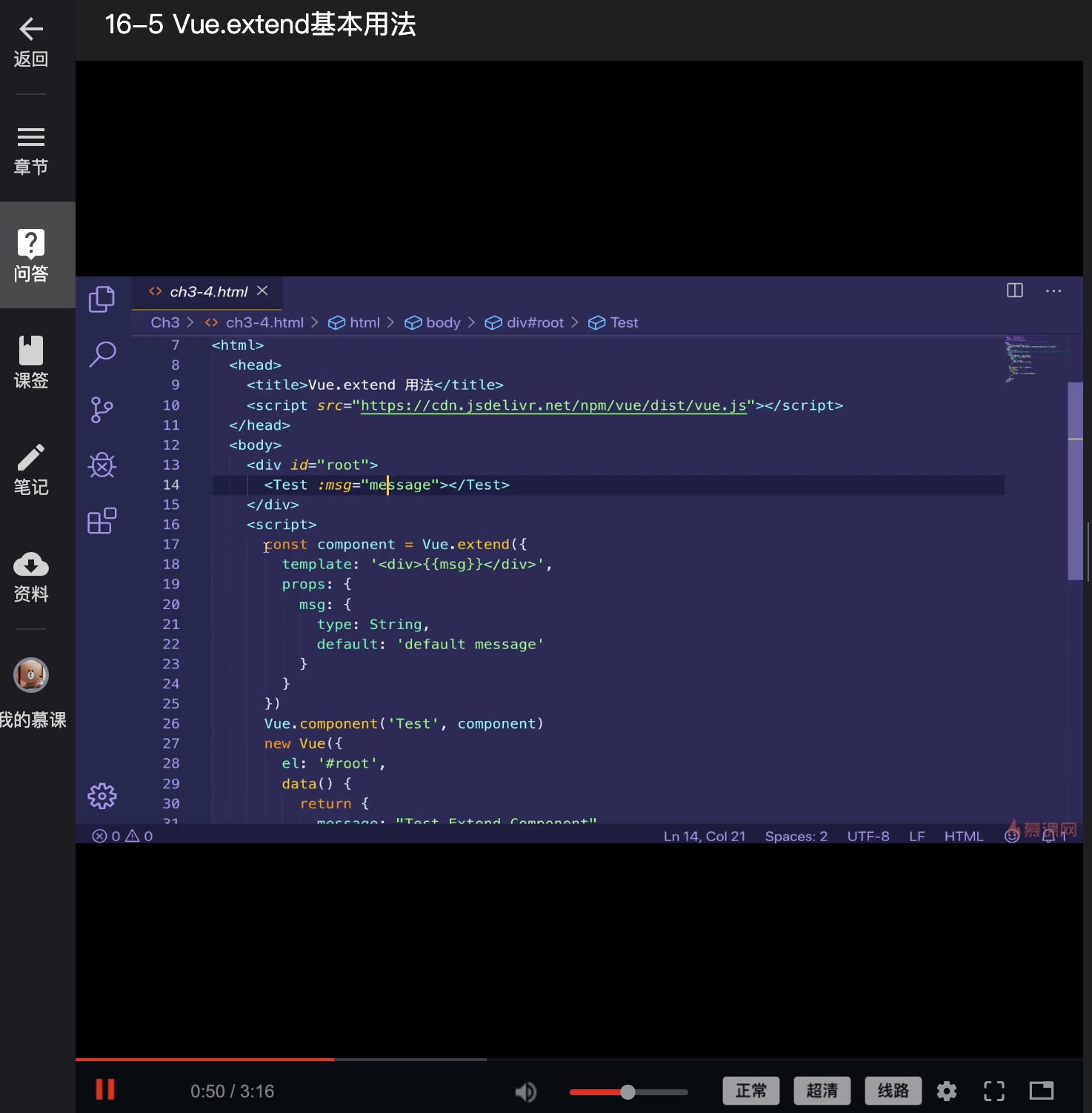Open the 资料 download materials panel
The width and height of the screenshot is (1092, 1113).
coord(31,577)
